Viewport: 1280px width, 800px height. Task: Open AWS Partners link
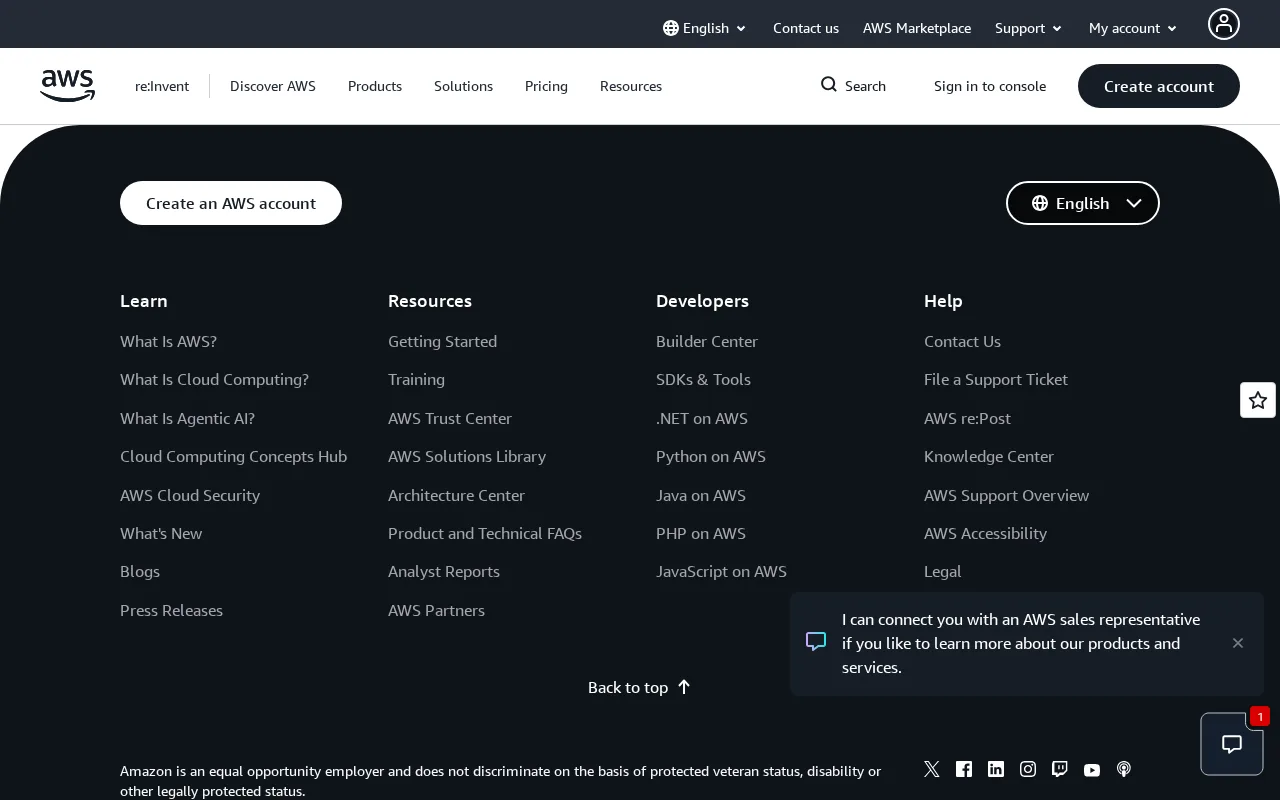click(436, 610)
